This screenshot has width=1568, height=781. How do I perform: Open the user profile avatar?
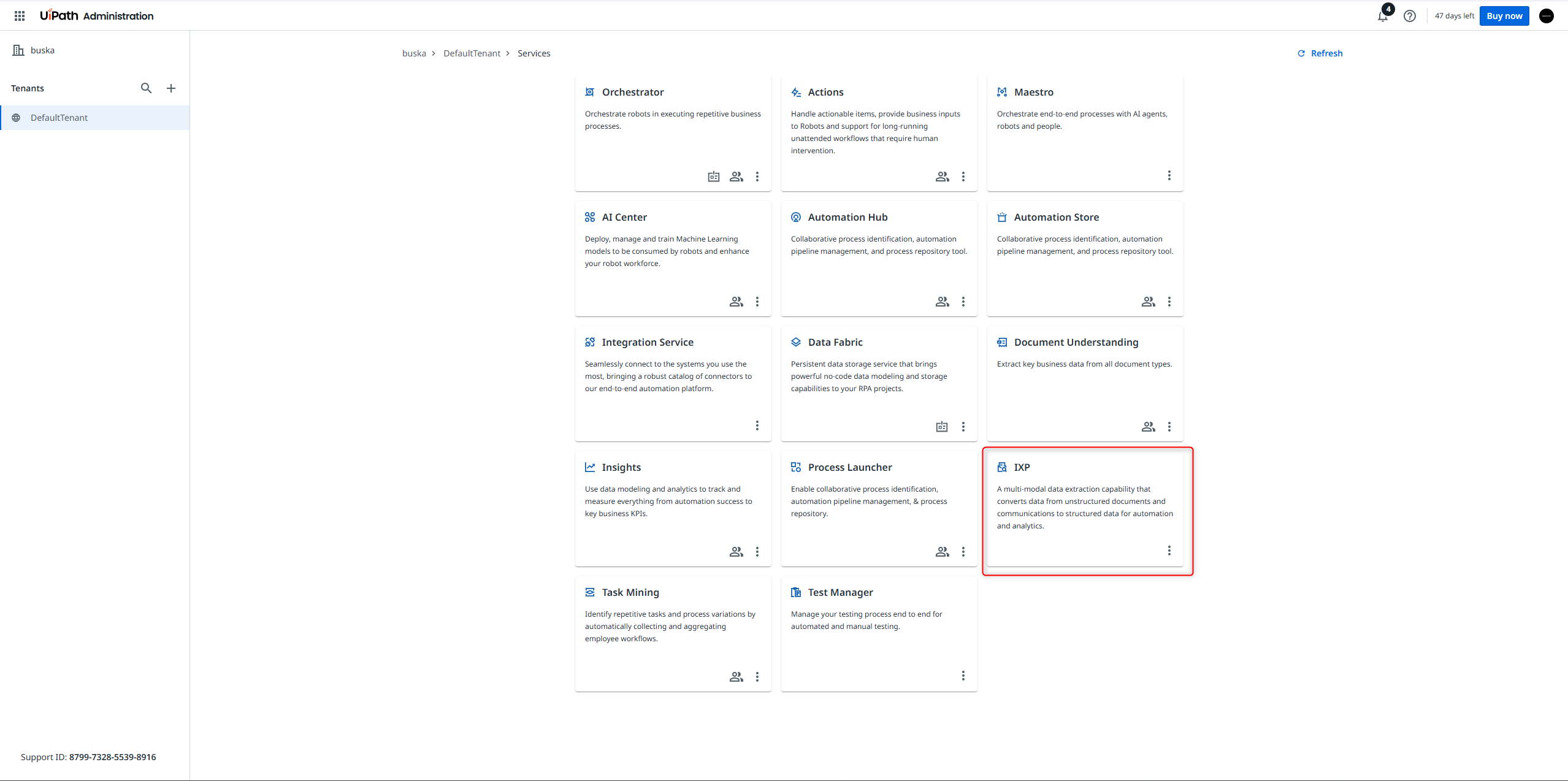point(1546,16)
